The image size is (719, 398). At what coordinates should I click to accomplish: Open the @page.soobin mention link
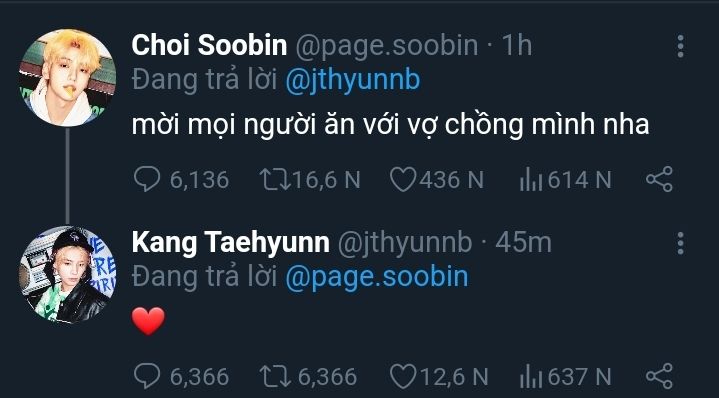376,278
